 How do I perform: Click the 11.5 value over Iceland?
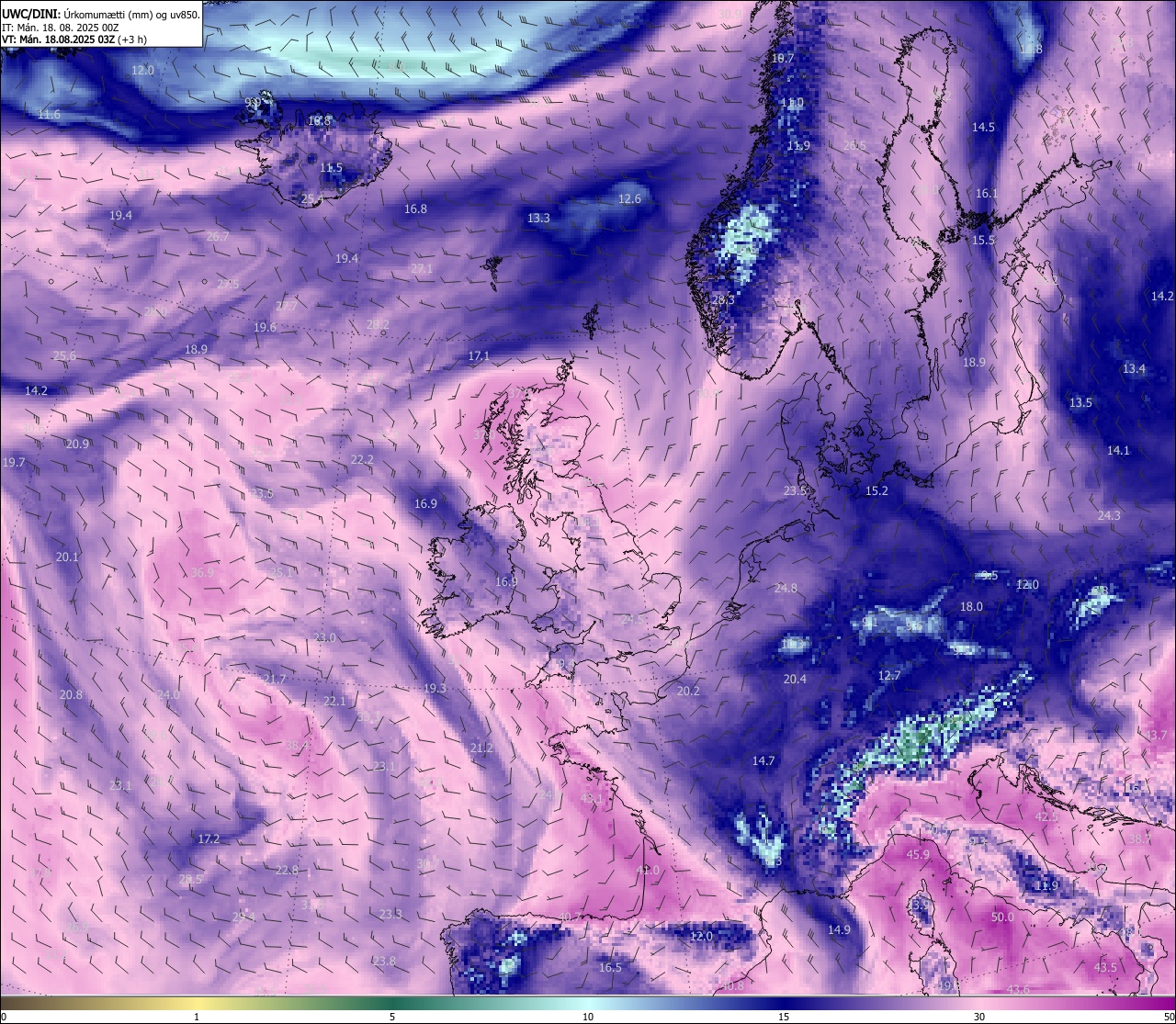pos(332,168)
